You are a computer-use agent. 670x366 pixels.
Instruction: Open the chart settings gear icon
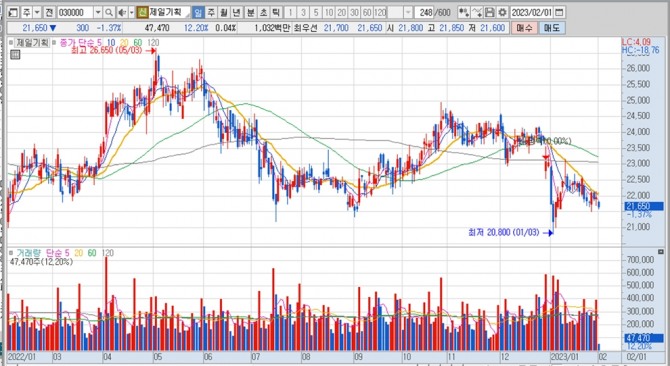[x=502, y=12]
